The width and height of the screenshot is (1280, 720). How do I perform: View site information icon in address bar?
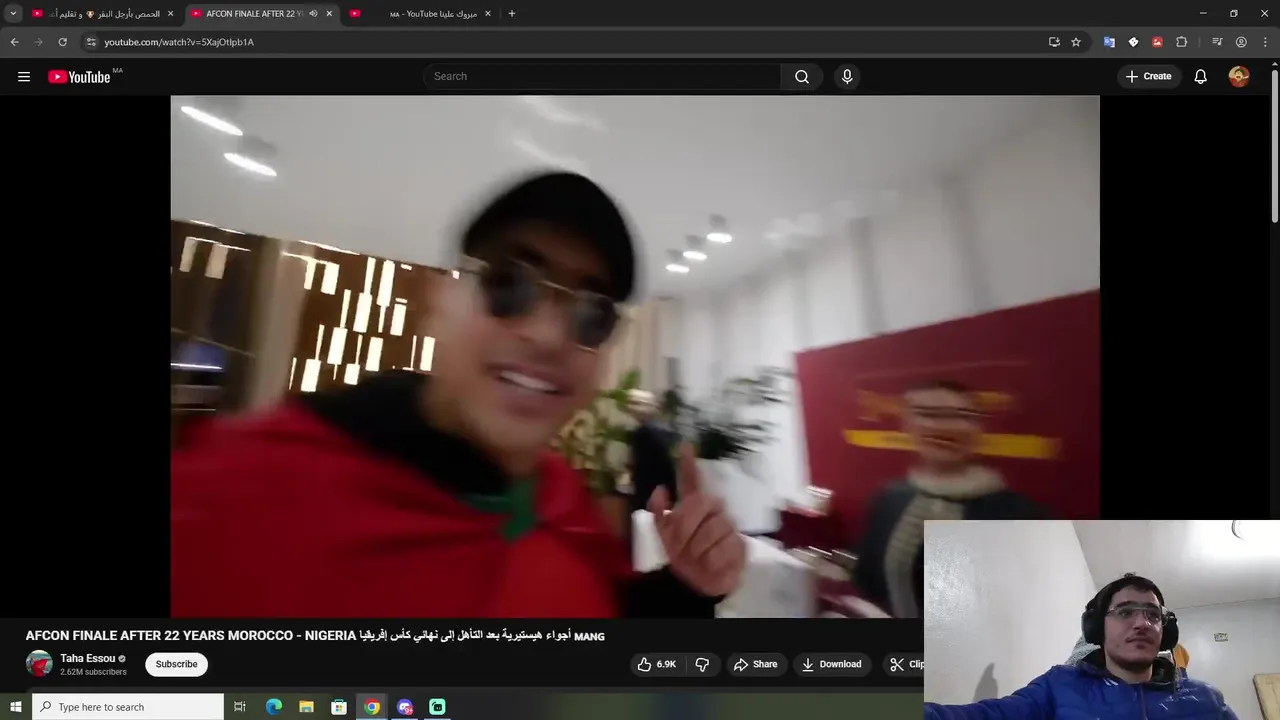91,42
